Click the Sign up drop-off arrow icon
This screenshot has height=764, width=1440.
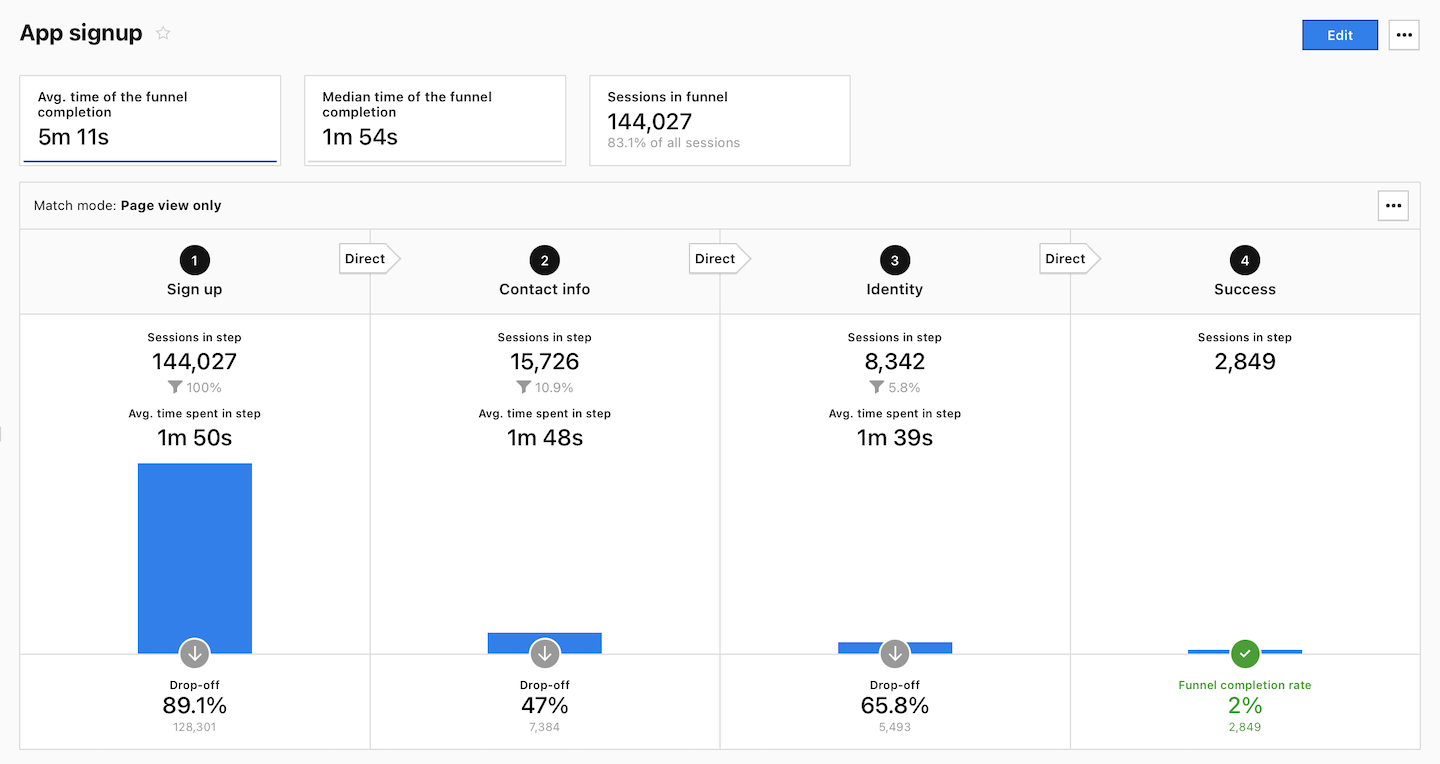coord(195,654)
